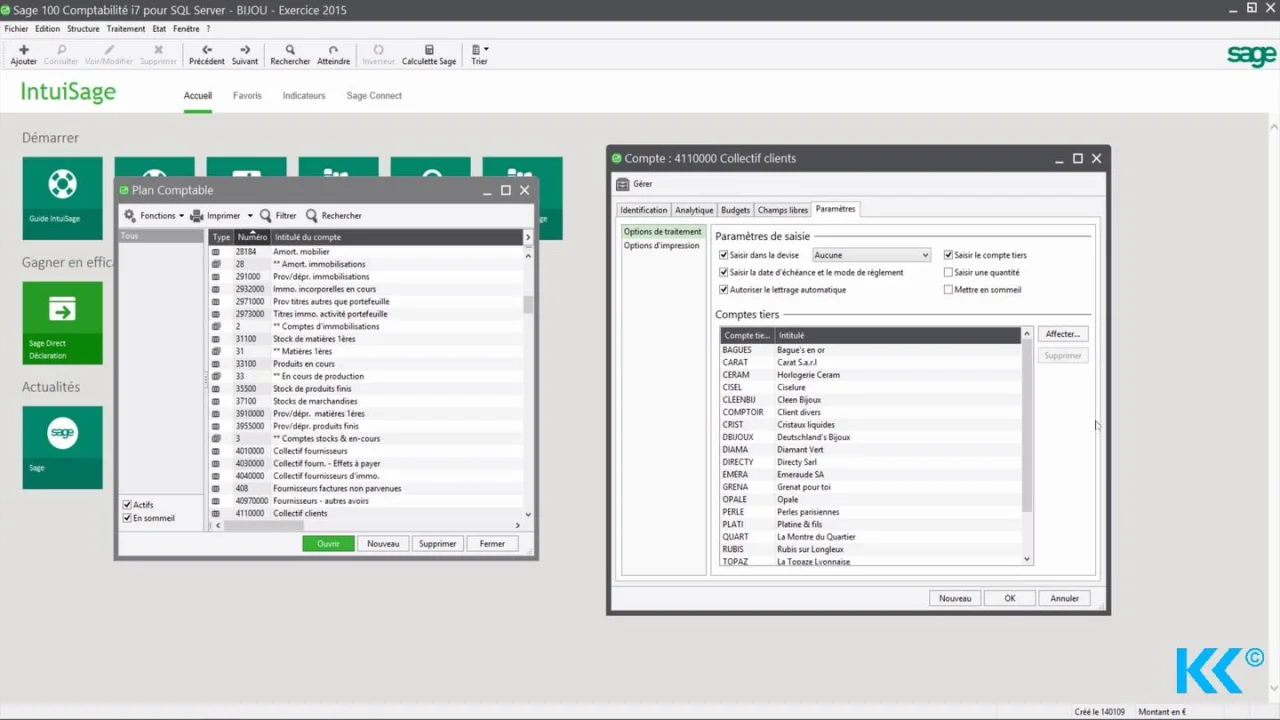Image resolution: width=1280 pixels, height=720 pixels.
Task: Switch to the Sage Connect tab
Action: coord(374,96)
